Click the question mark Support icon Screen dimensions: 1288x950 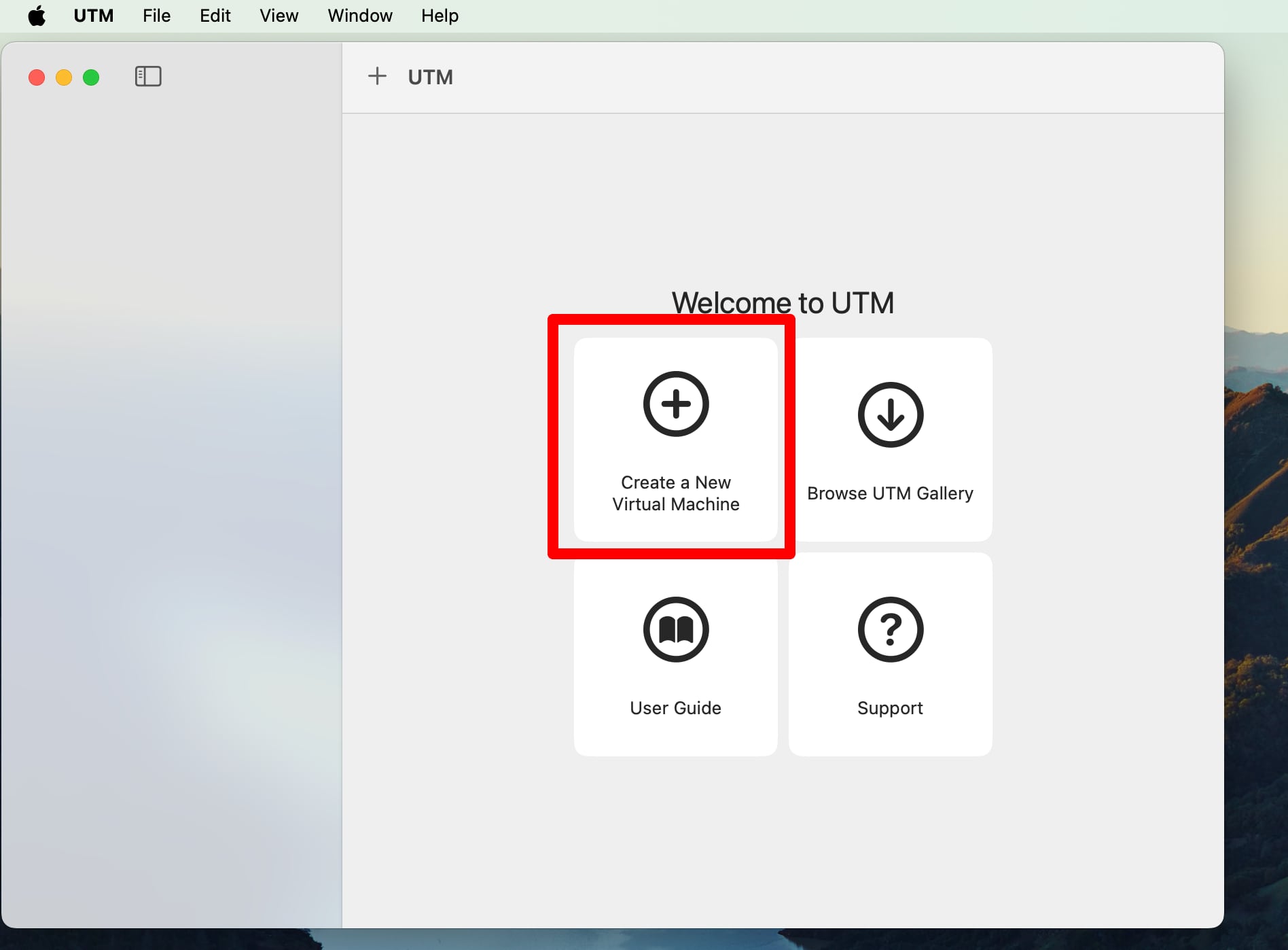(x=890, y=629)
